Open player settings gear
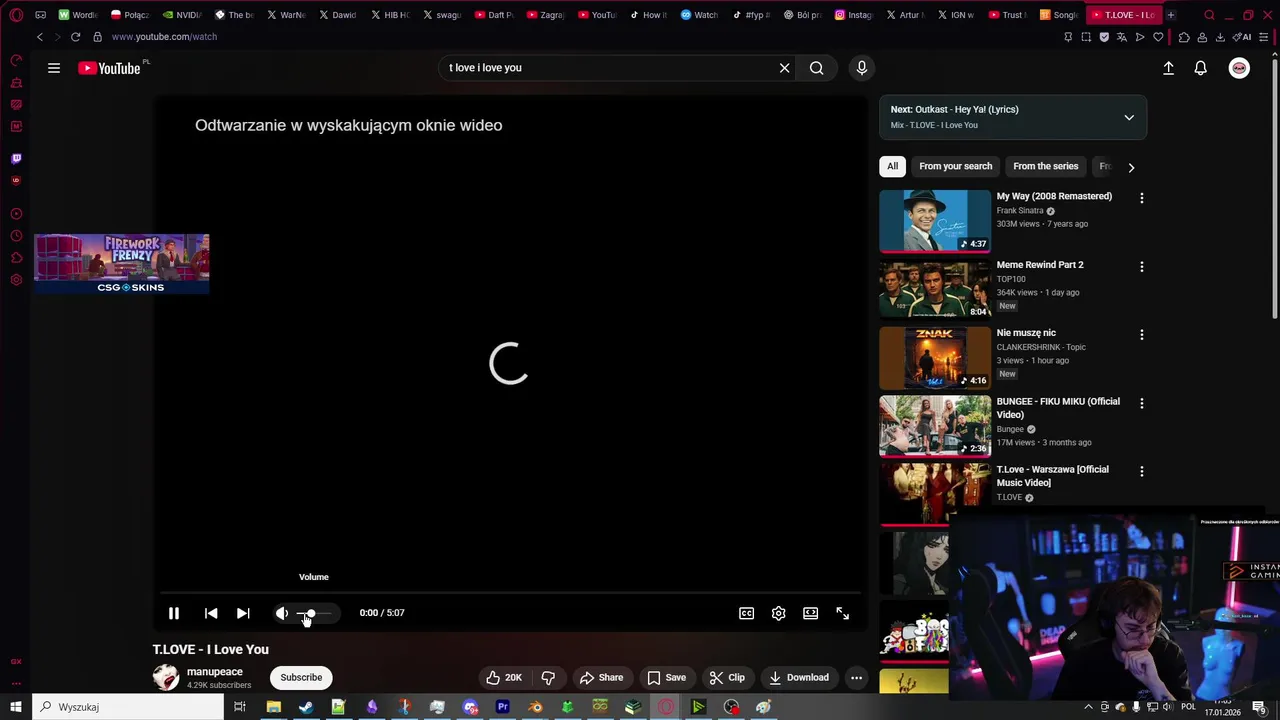The image size is (1280, 720). (778, 613)
